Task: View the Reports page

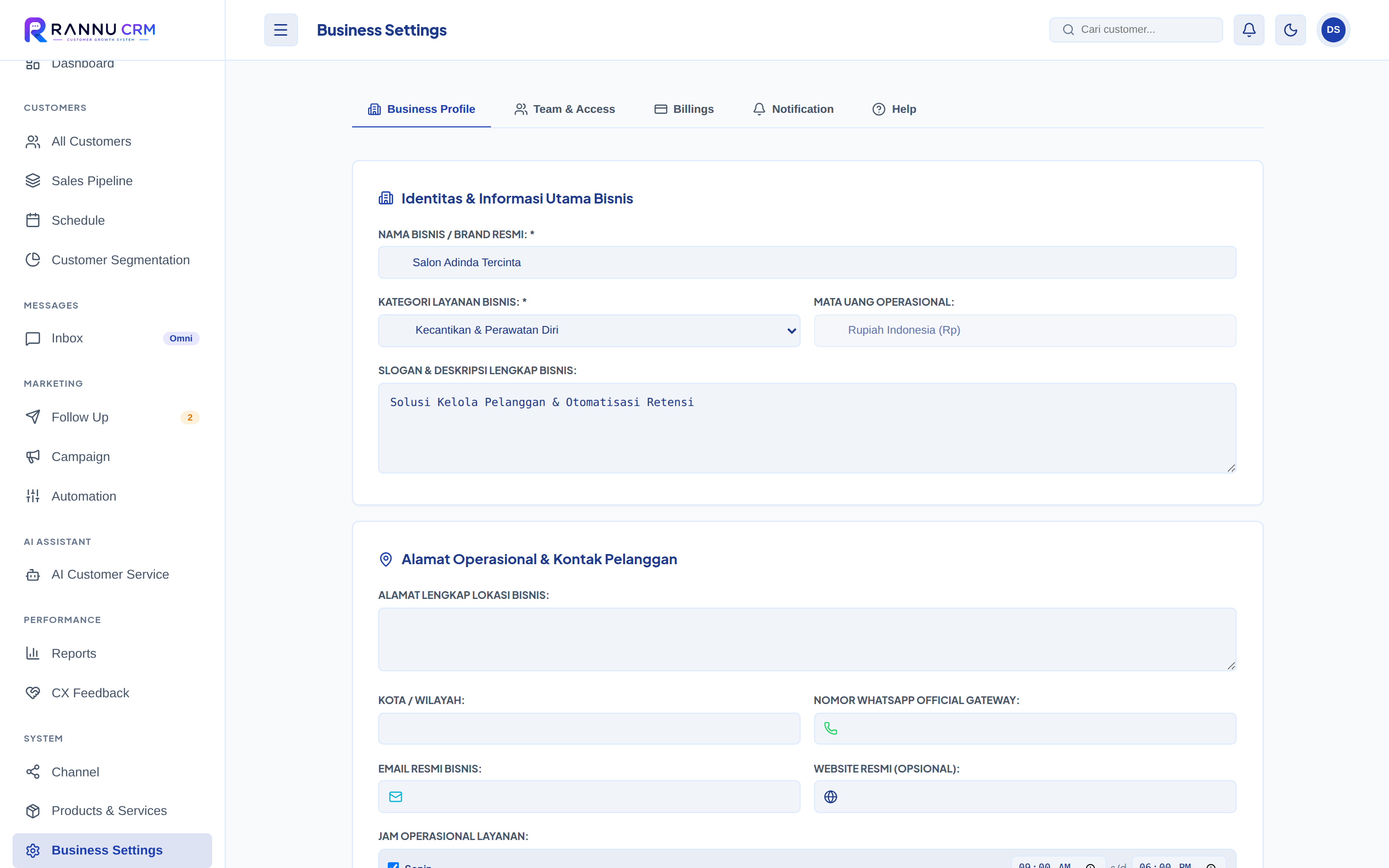Action: coord(112,653)
